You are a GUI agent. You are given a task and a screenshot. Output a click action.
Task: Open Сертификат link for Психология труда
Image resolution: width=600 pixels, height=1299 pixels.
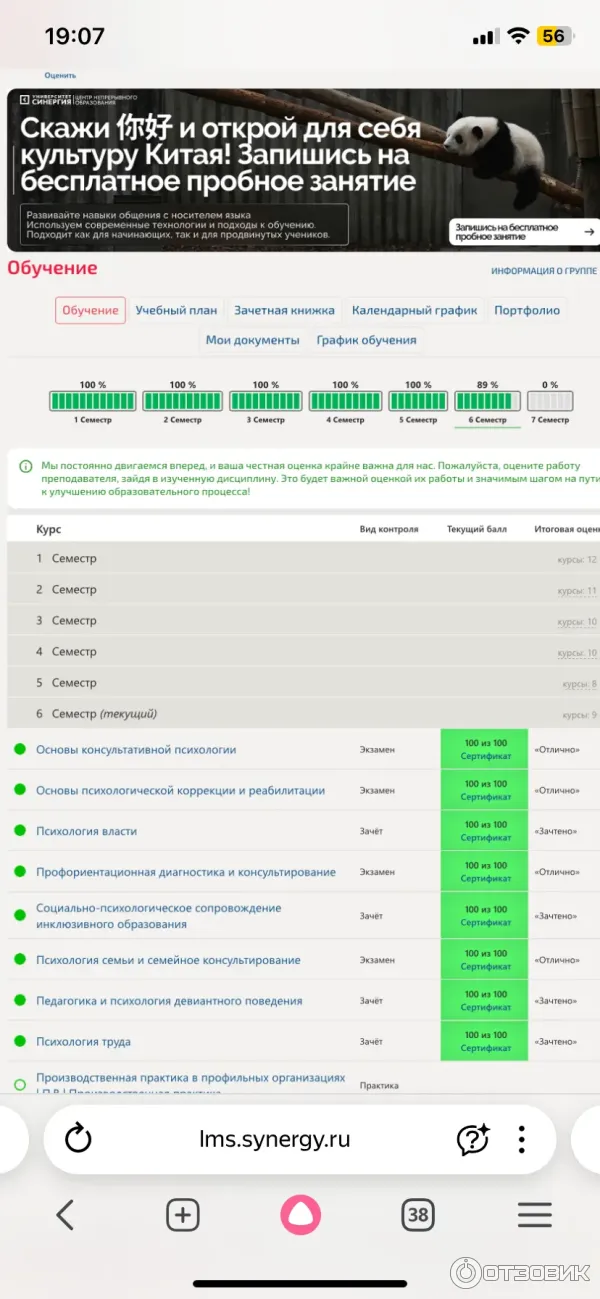tap(485, 1048)
